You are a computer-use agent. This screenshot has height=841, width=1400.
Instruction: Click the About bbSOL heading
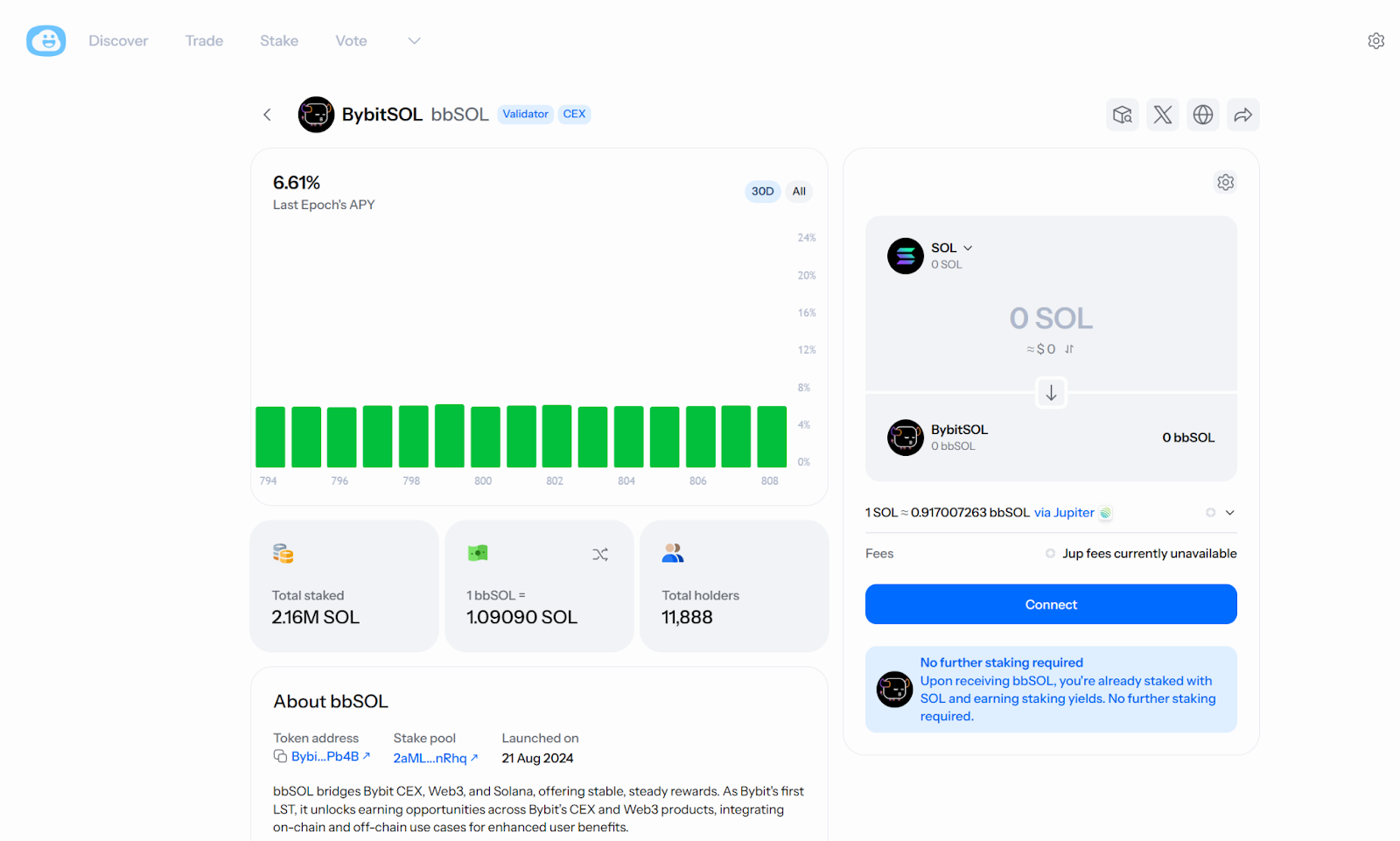coord(331,701)
